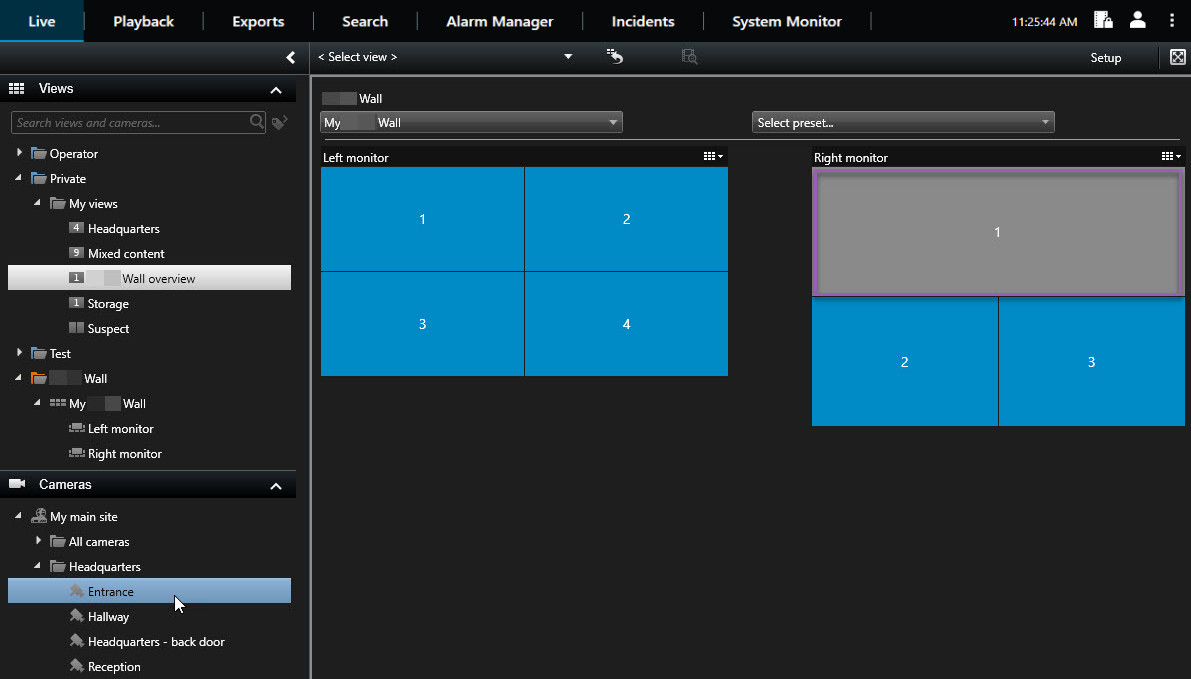Click the reload view icon

tap(615, 57)
